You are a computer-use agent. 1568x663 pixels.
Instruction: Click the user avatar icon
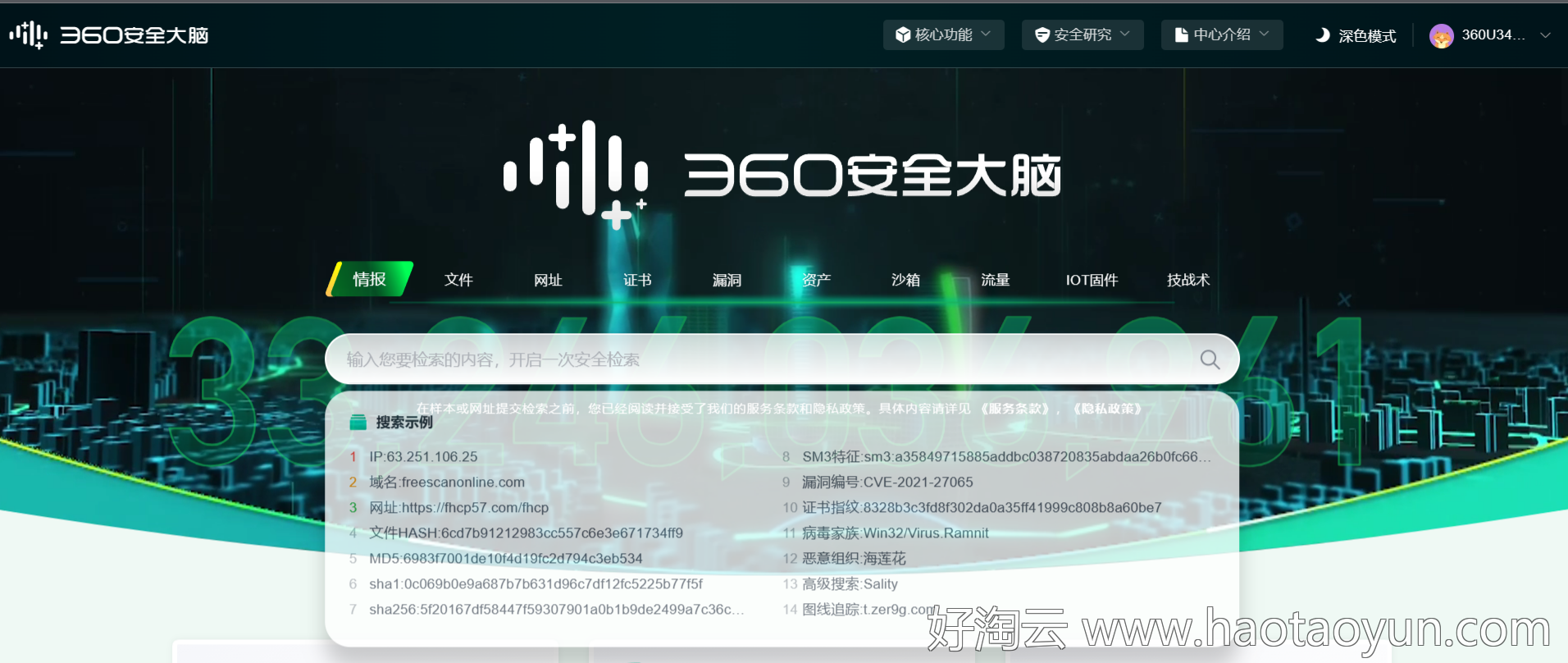1441,35
